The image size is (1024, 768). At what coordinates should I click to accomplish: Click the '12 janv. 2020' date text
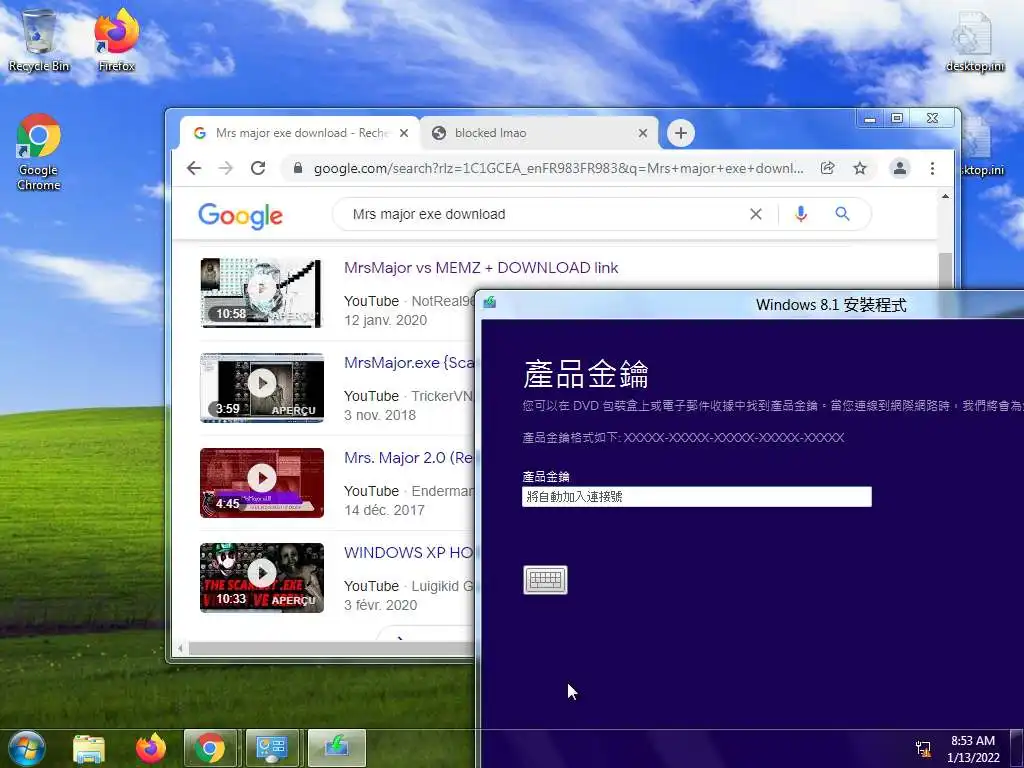pos(385,320)
